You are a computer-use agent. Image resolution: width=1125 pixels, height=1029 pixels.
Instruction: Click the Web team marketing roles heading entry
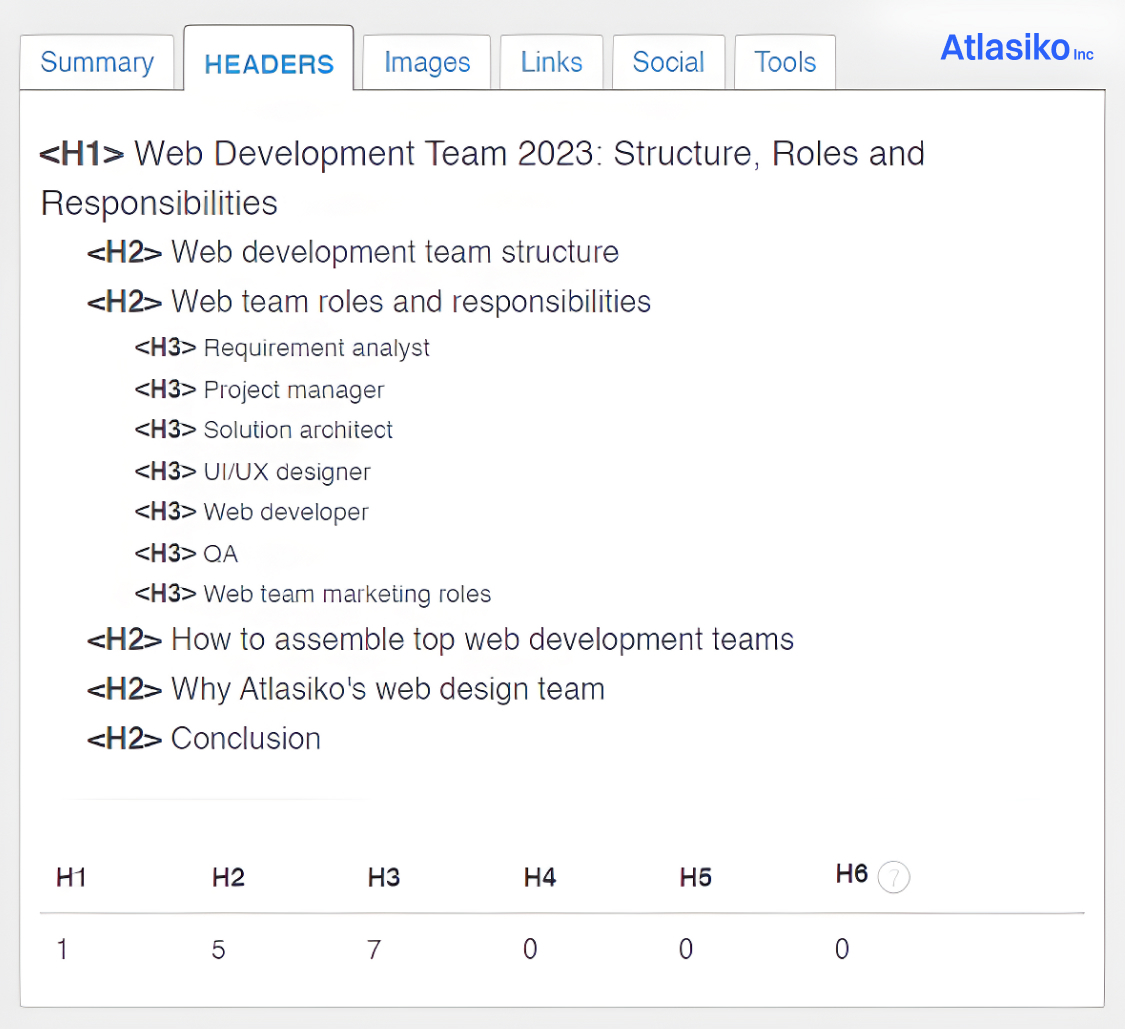(x=347, y=593)
